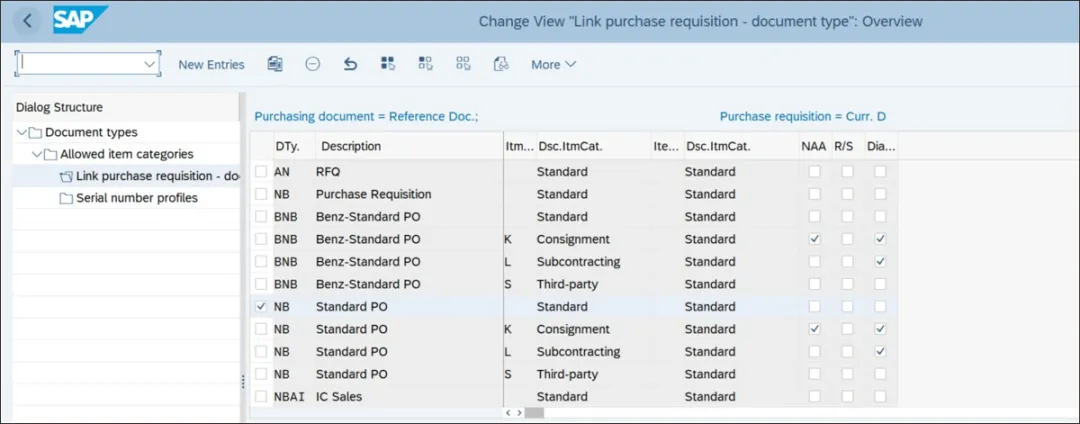Viewport: 1080px width, 424px height.
Task: Click the Select All icon
Action: [388, 64]
